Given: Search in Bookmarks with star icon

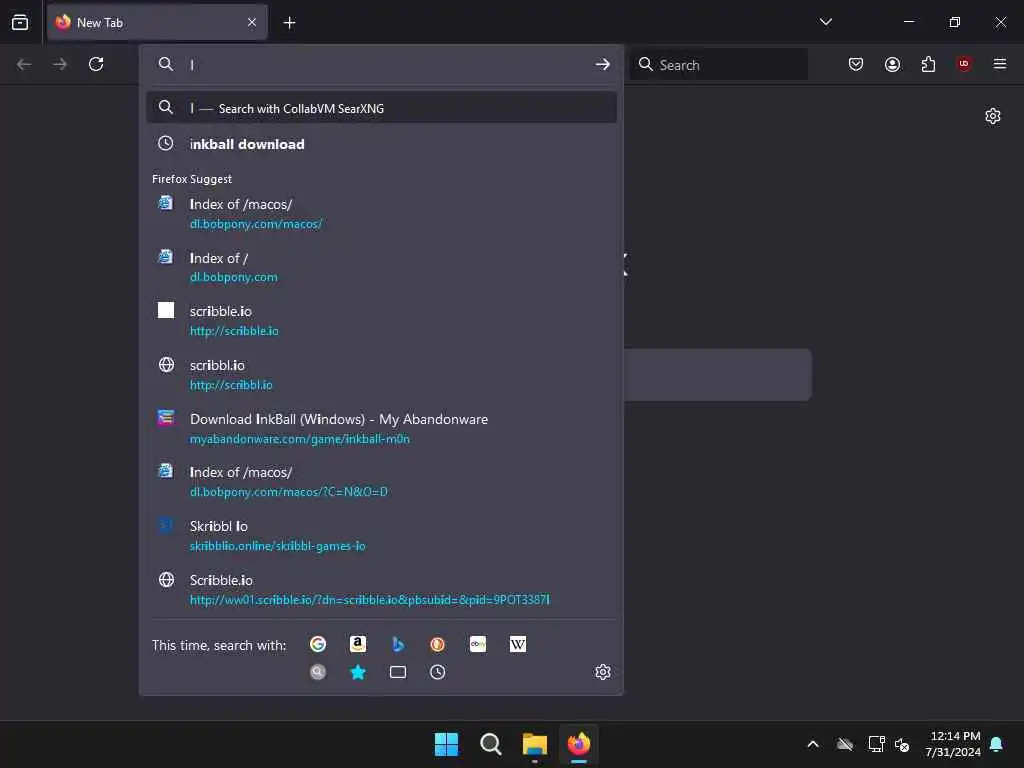Looking at the screenshot, I should point(358,672).
